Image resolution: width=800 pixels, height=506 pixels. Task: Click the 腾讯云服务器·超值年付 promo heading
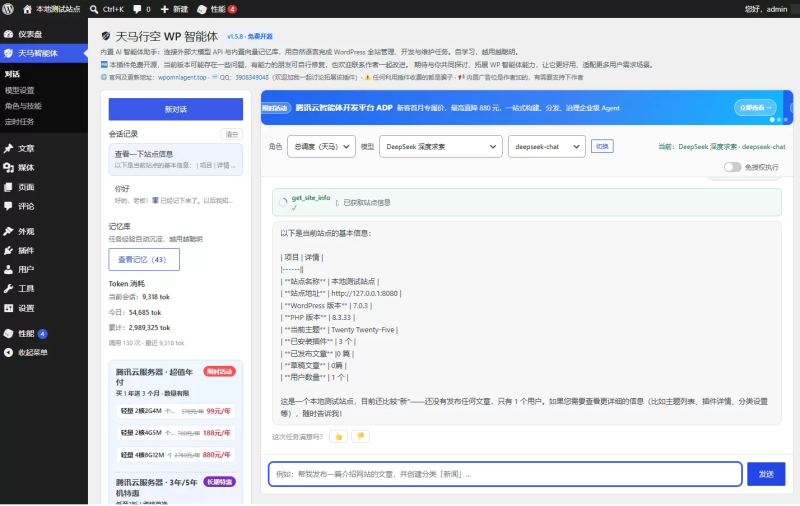tap(154, 377)
